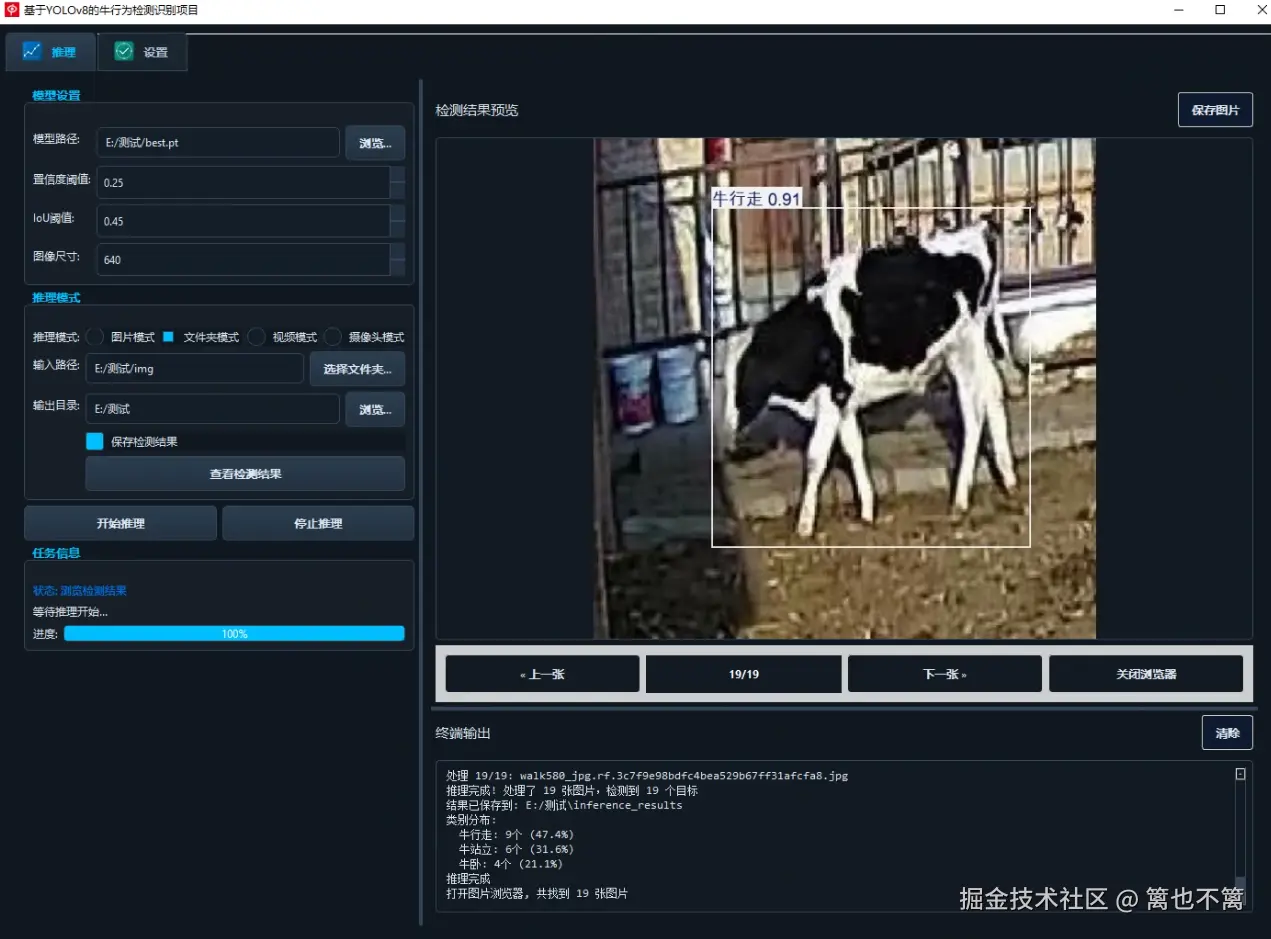Click the 牛行走: 9个 (47.4%) line
Screen dimensions: 1271x939
pyautogui.click(x=516, y=834)
